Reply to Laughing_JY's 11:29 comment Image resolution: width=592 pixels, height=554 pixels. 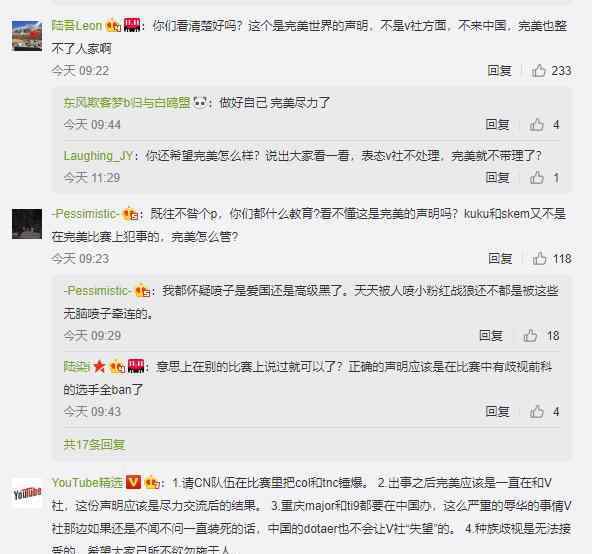(x=497, y=177)
